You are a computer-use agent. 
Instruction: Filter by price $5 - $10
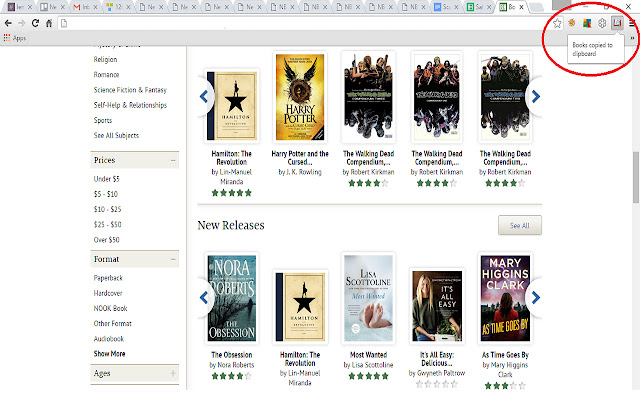[x=105, y=194]
